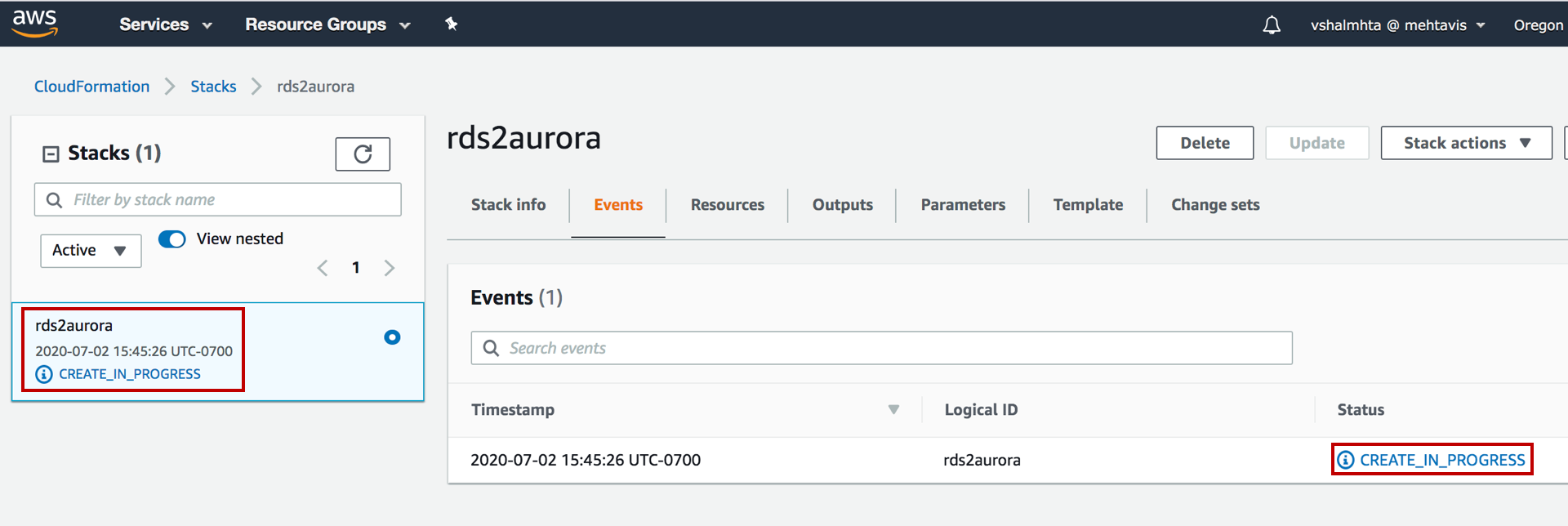
Task: Click the CREATE_IN_PROGRESS status in the stacks sidebar
Action: (130, 374)
